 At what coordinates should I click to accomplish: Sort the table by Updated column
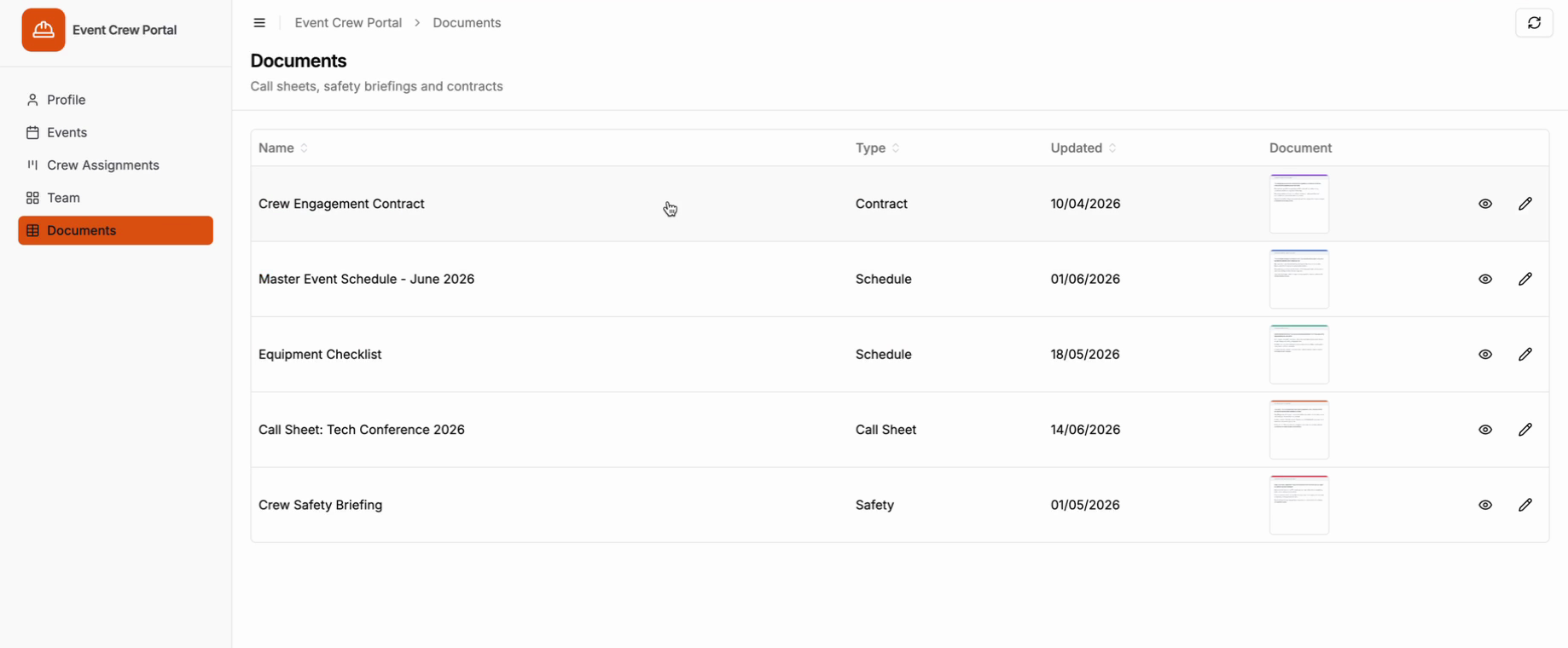pos(1083,148)
